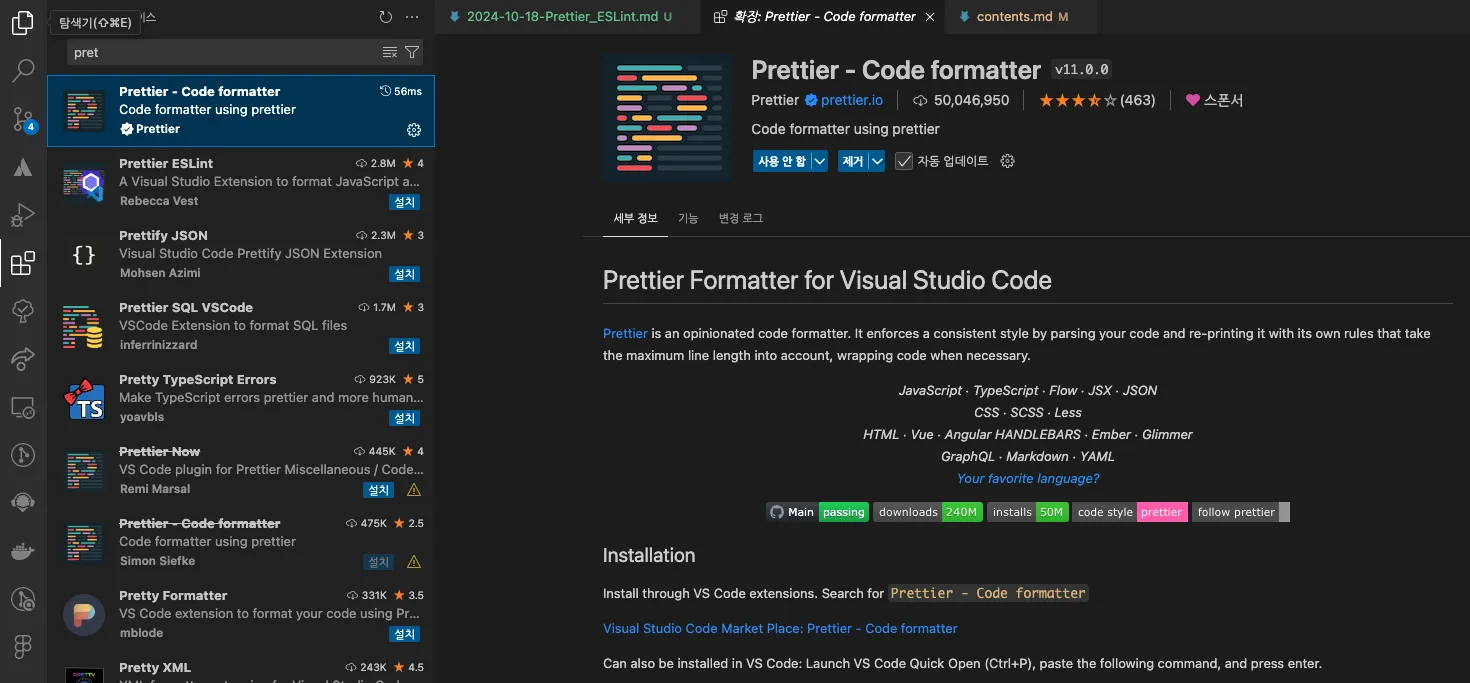The width and height of the screenshot is (1470, 683).
Task: Click the verified publisher badge by prettier.io
Action: click(x=812, y=100)
